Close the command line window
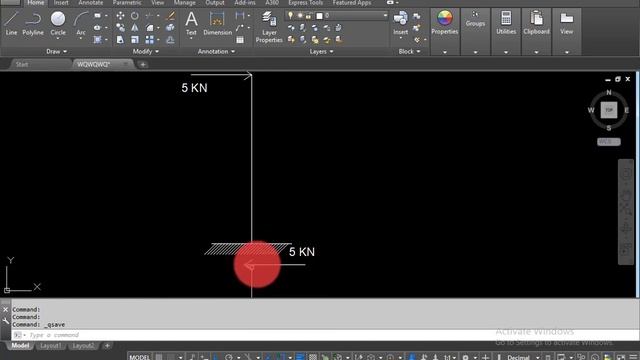The height and width of the screenshot is (360, 640). pyautogui.click(x=5, y=310)
